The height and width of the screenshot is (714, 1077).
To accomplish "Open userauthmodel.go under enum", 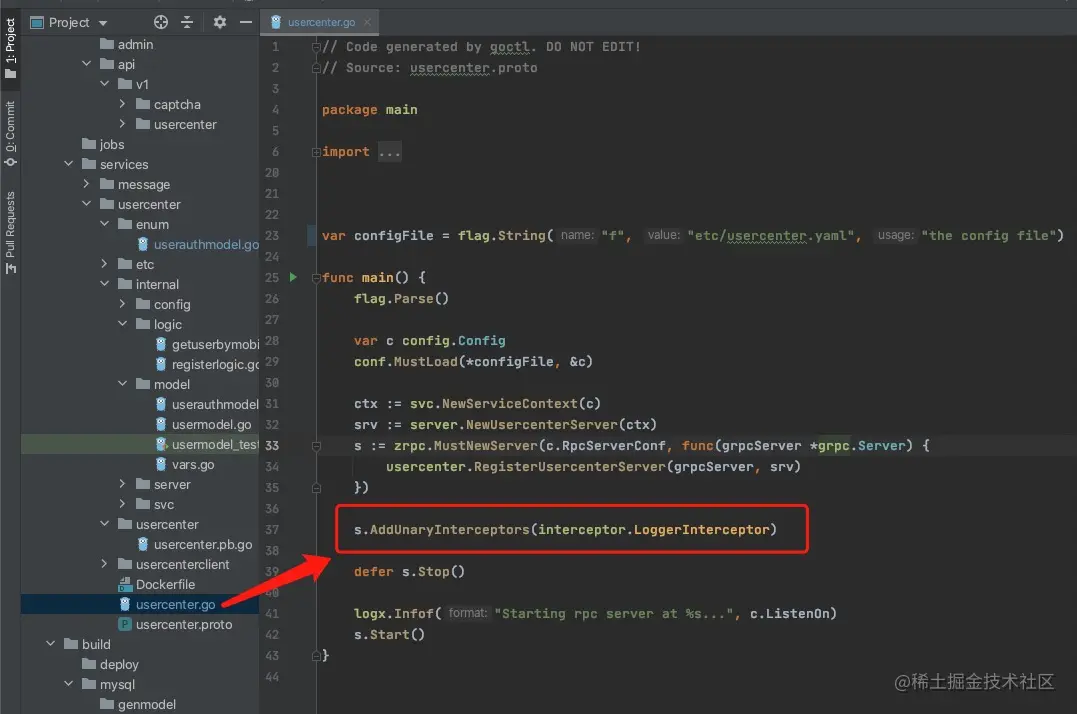I will tap(198, 244).
